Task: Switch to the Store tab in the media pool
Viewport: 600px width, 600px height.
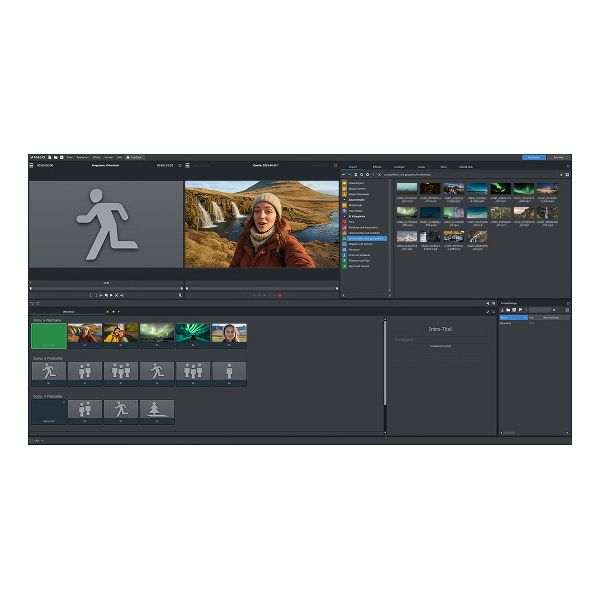Action: 443,167
